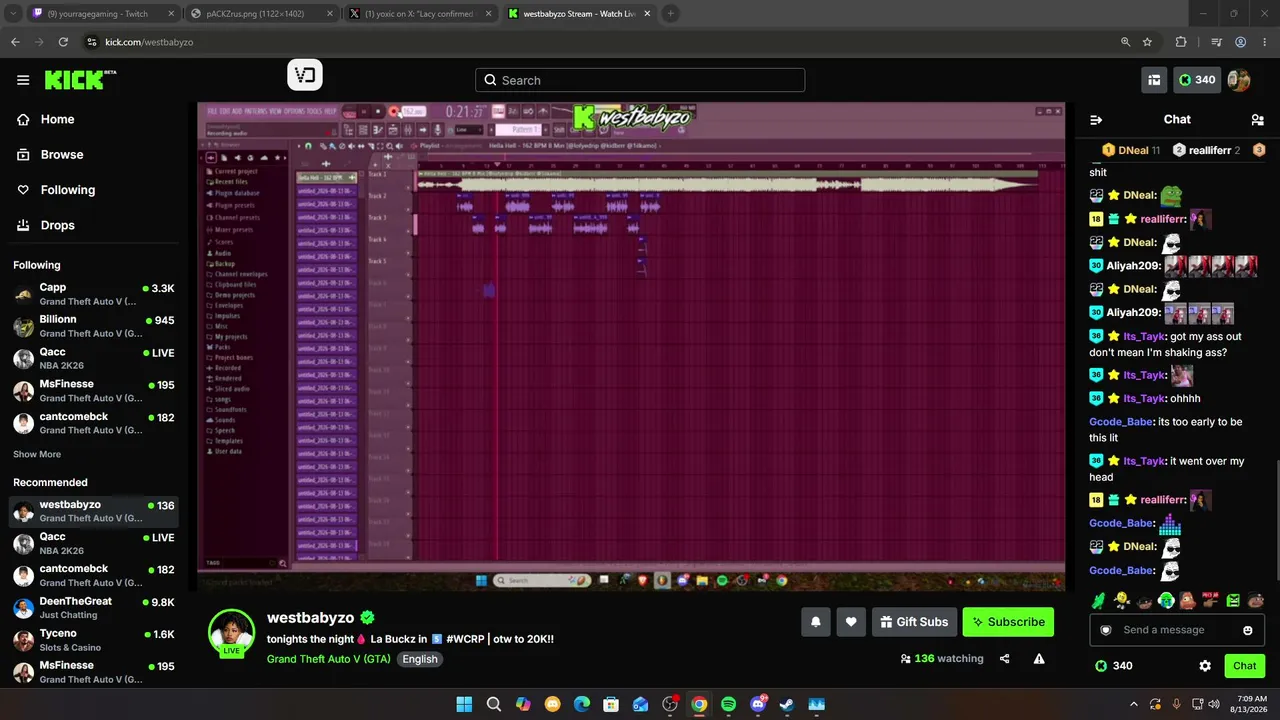Go back in browser history
Viewport: 1280px width, 720px height.
point(15,42)
